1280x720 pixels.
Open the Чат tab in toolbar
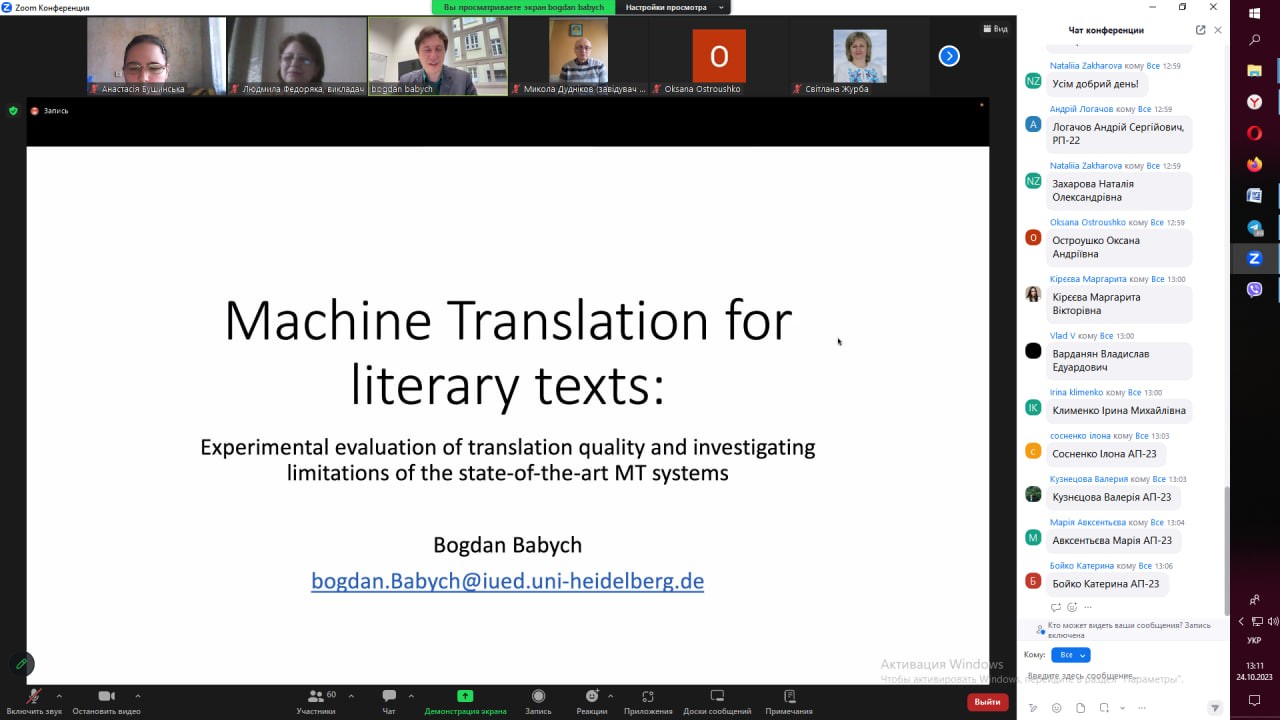389,697
